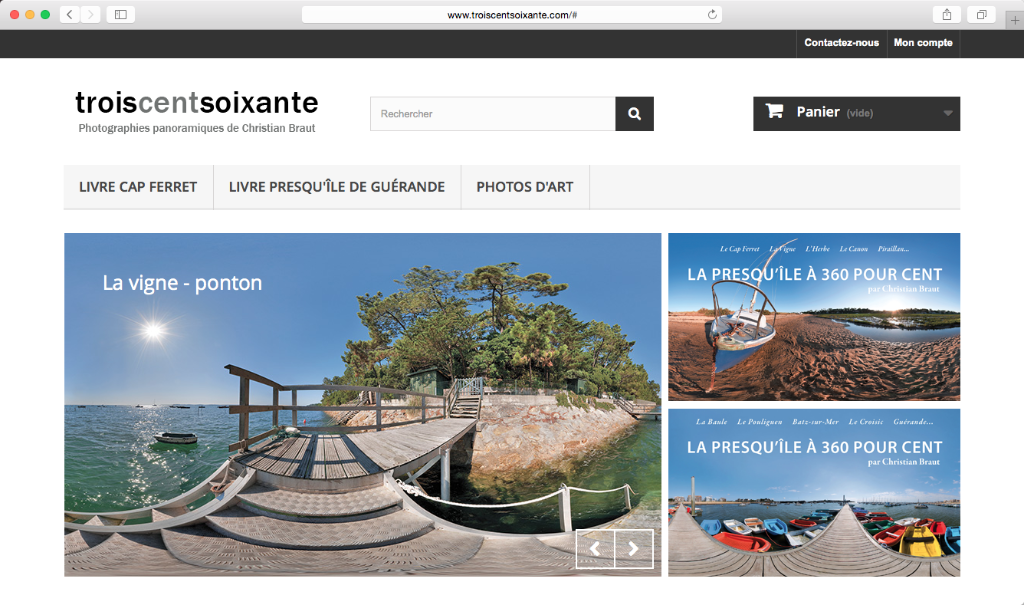Click inside the Rechercher search field
The width and height of the screenshot is (1024, 605).
pyautogui.click(x=492, y=114)
